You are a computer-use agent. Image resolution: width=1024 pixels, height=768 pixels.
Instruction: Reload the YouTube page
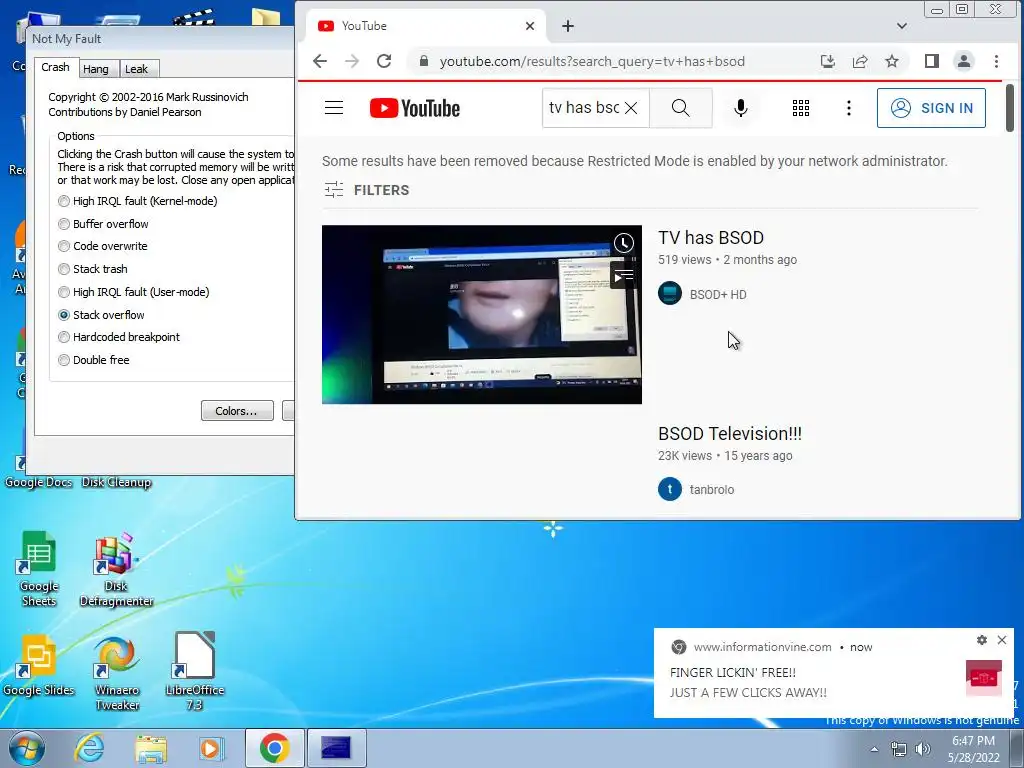point(384,61)
